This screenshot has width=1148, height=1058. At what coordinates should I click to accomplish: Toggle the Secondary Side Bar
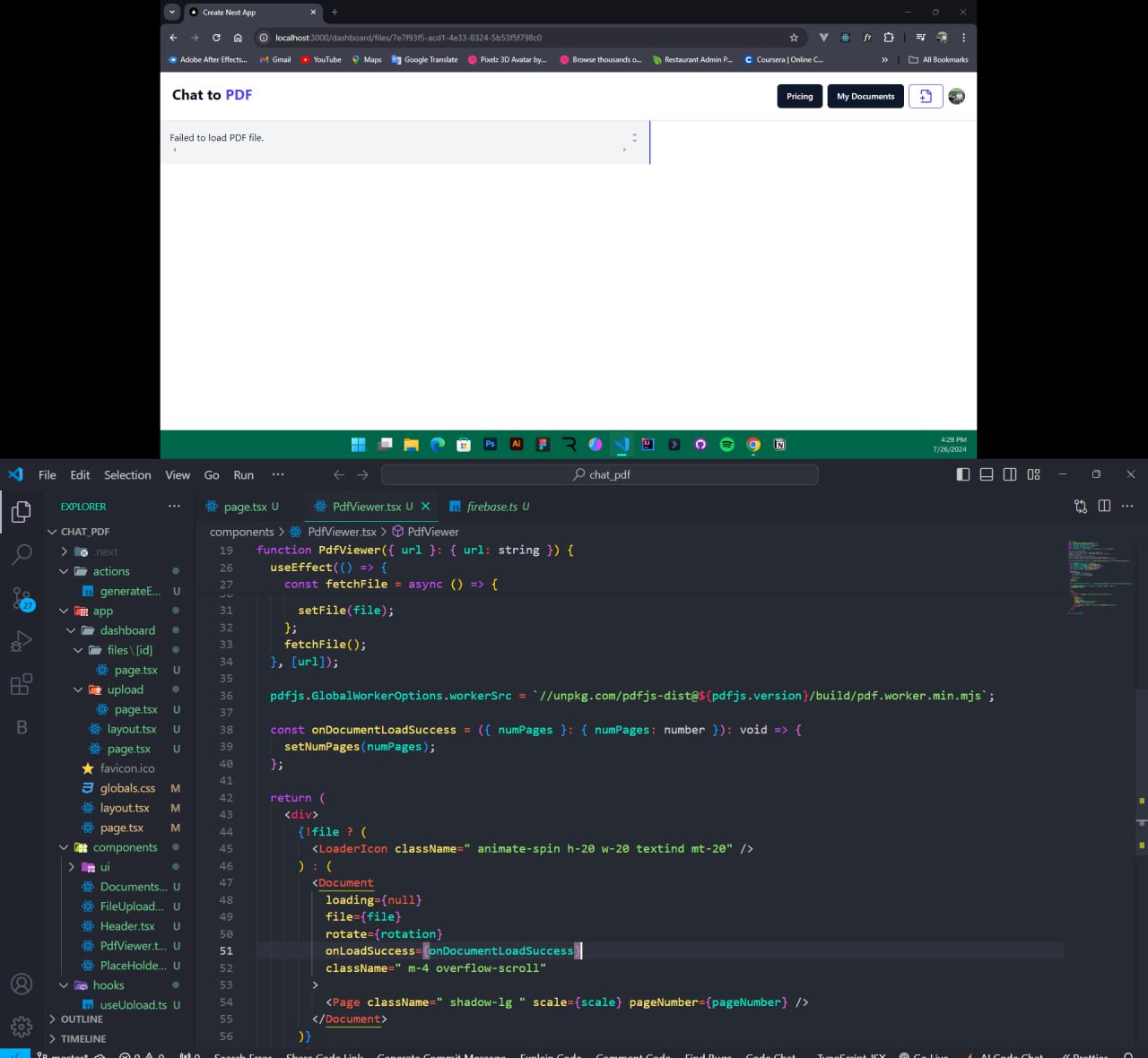click(1010, 474)
